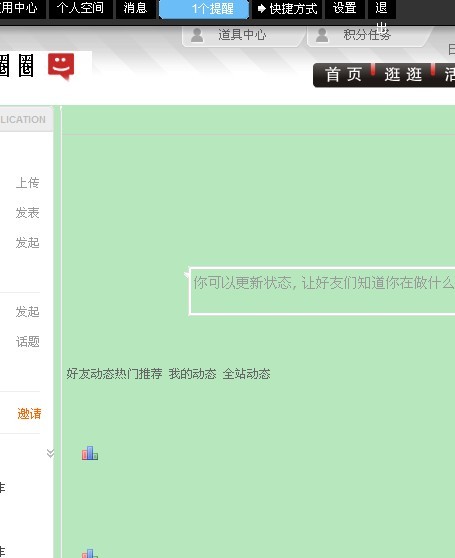Click the first bar chart poll icon
This screenshot has height=558, width=455.
[90, 453]
